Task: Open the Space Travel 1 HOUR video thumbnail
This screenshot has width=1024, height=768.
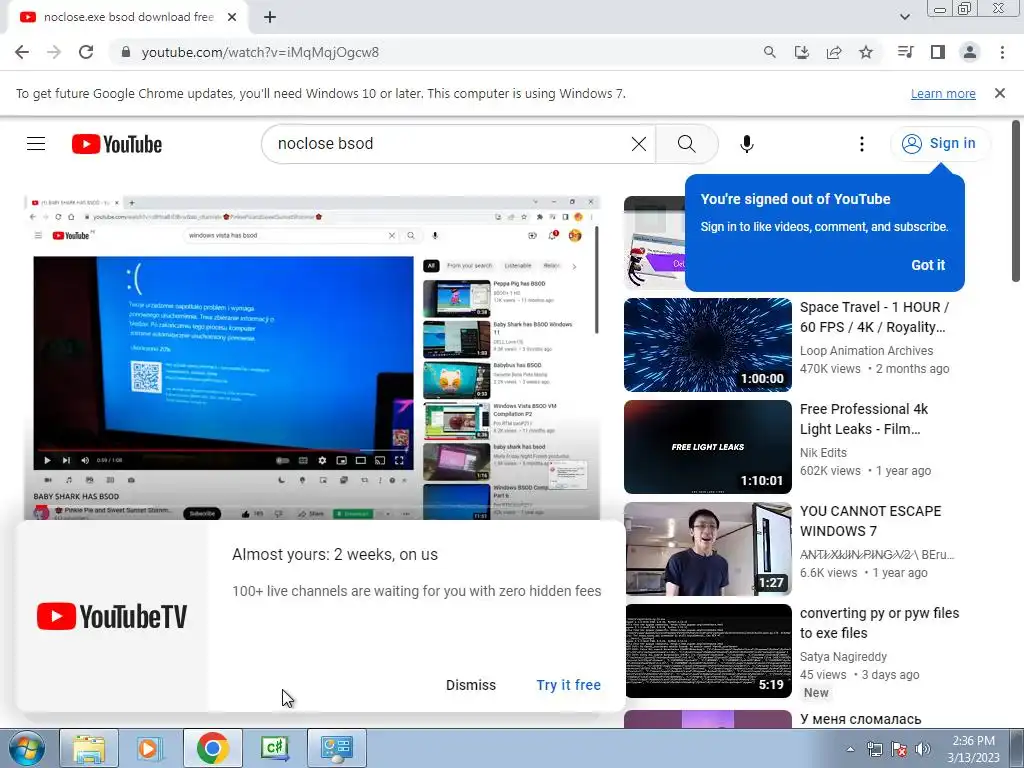Action: tap(707, 345)
